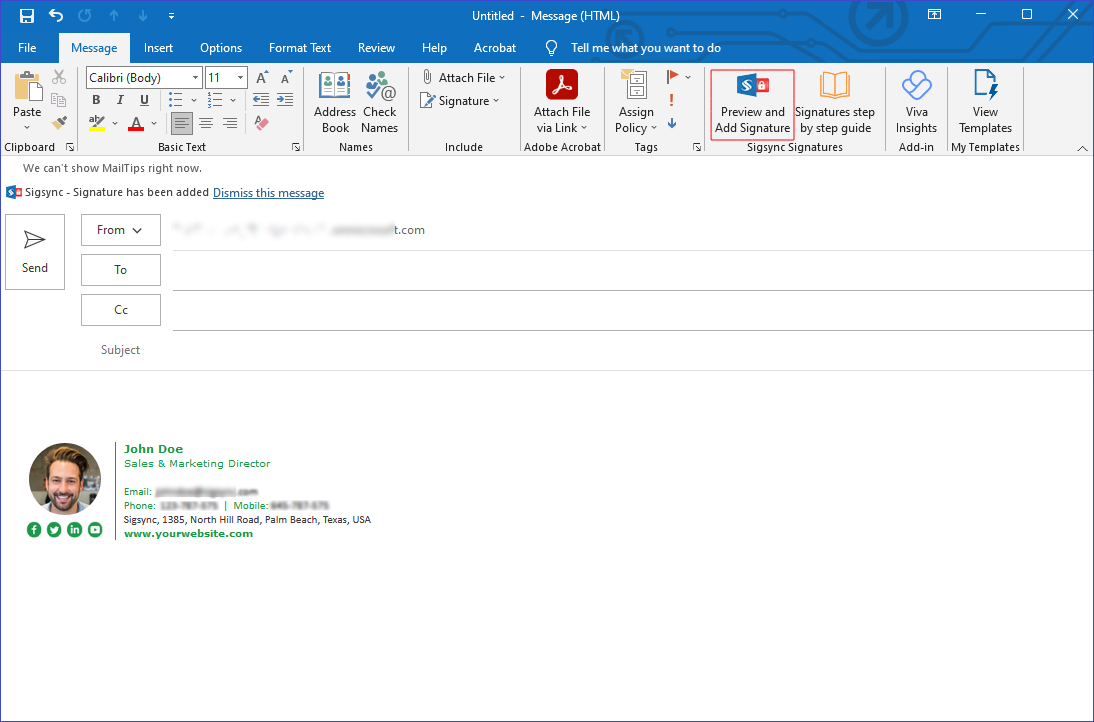
Task: Open the Format Text tab
Action: [299, 48]
